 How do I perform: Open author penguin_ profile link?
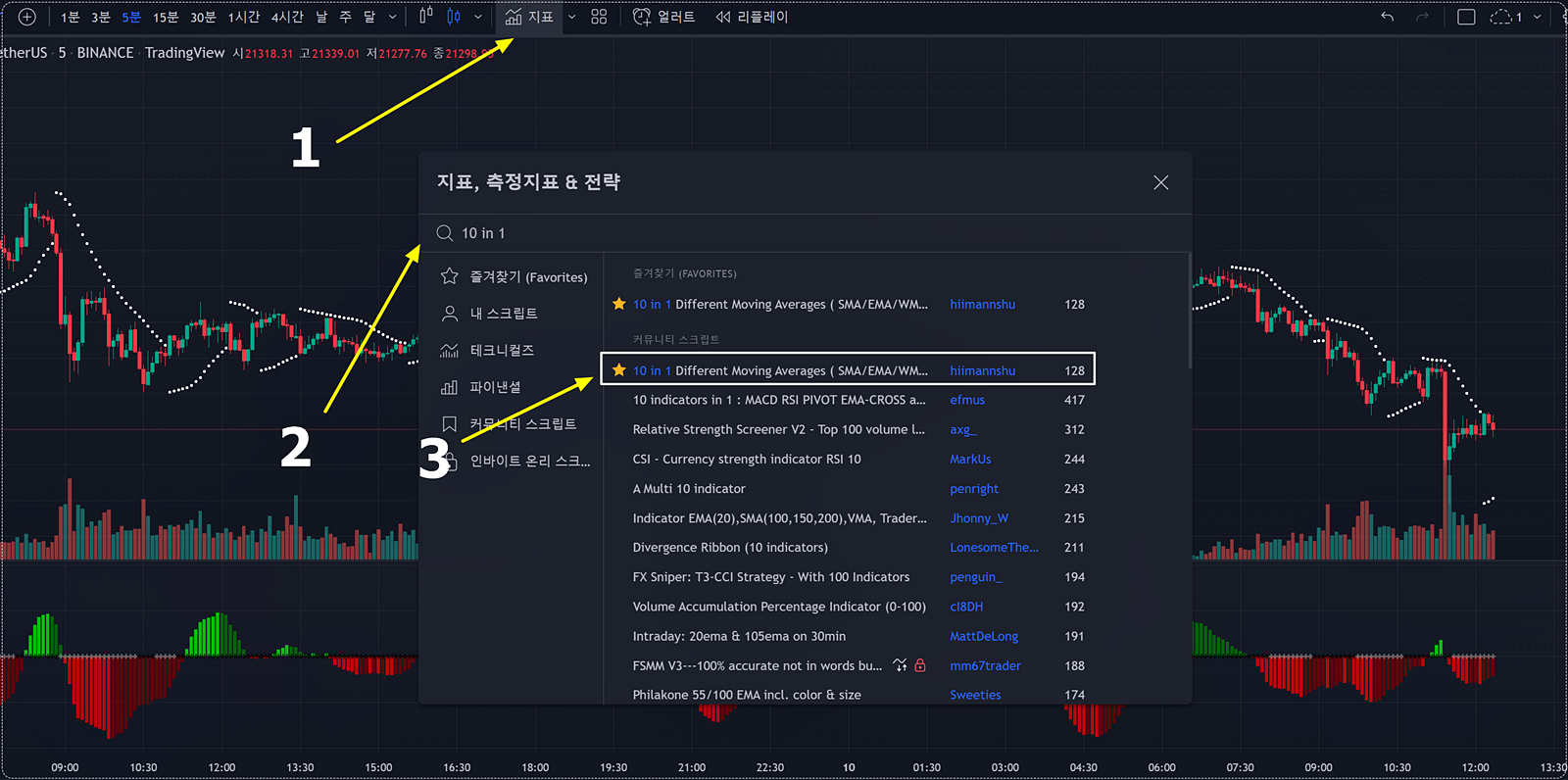(976, 577)
